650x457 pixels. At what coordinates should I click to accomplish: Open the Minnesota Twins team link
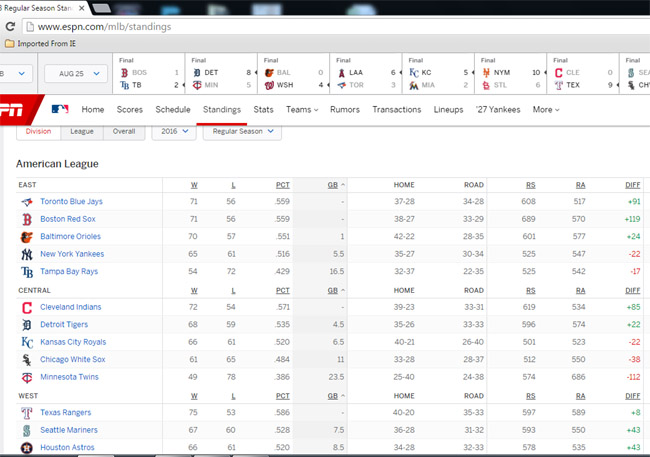69,377
